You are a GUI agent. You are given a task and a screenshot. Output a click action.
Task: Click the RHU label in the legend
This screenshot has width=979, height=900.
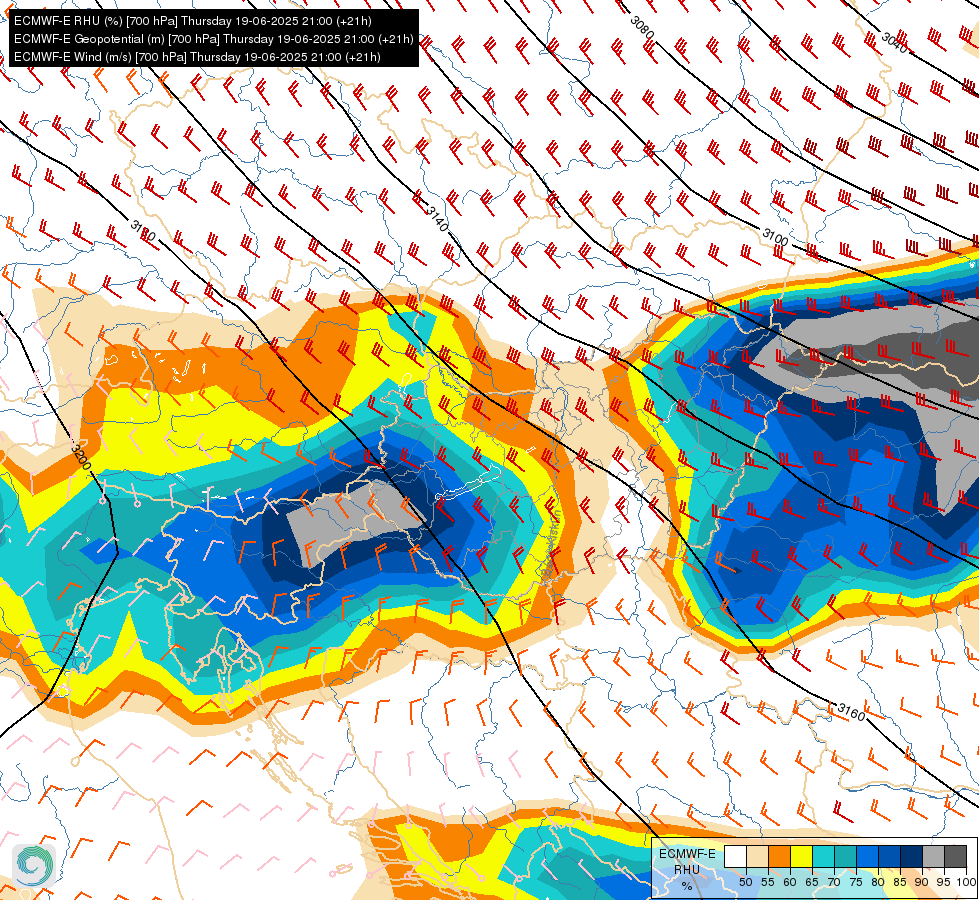pos(687,869)
